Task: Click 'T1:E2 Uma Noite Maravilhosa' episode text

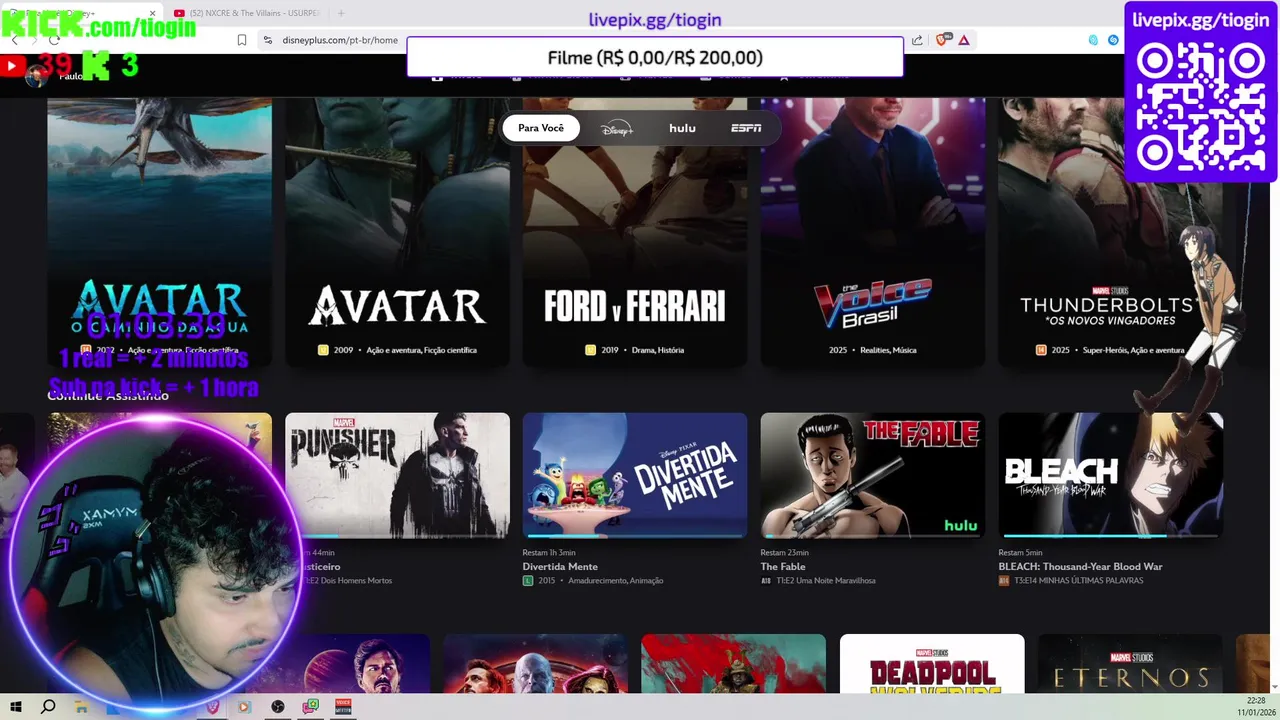Action: point(825,581)
